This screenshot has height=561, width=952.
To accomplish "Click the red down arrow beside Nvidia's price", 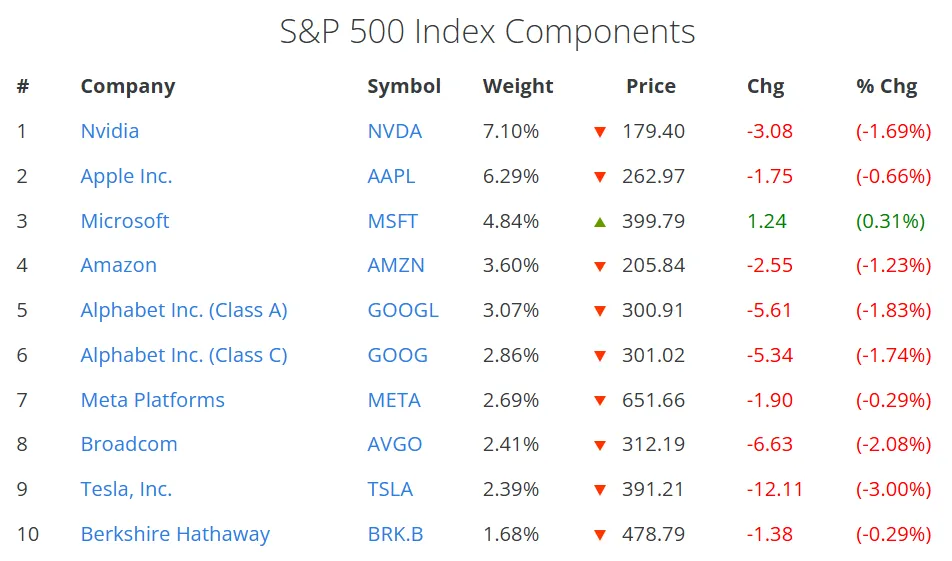I will pyautogui.click(x=600, y=132).
